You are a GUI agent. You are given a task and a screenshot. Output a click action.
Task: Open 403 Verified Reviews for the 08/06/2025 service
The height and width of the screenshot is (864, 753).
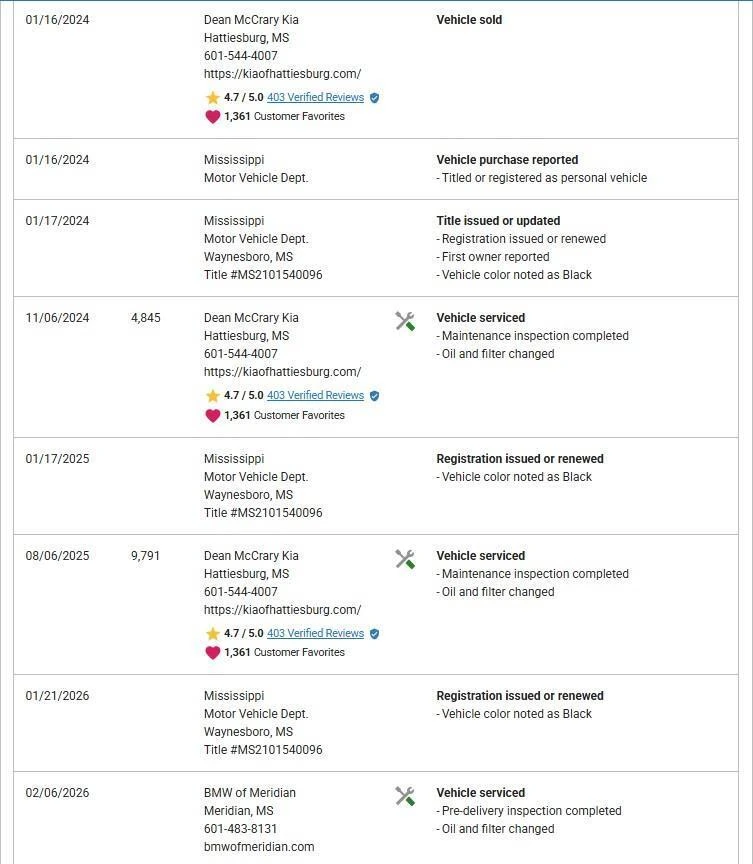click(x=315, y=633)
